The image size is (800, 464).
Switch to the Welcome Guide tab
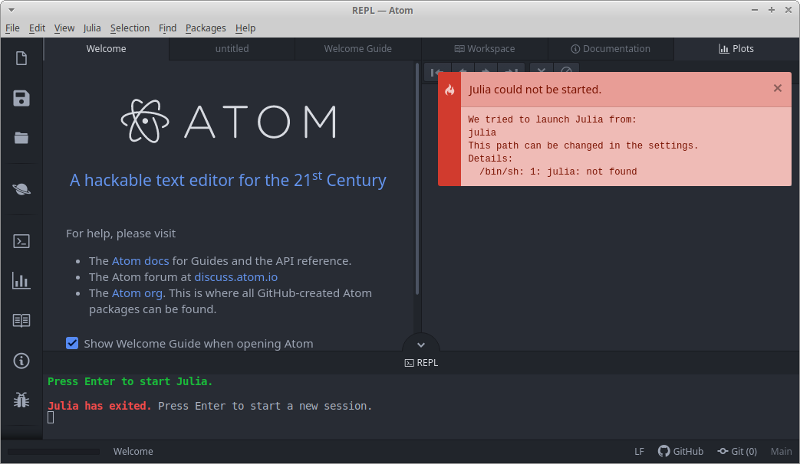click(x=357, y=49)
